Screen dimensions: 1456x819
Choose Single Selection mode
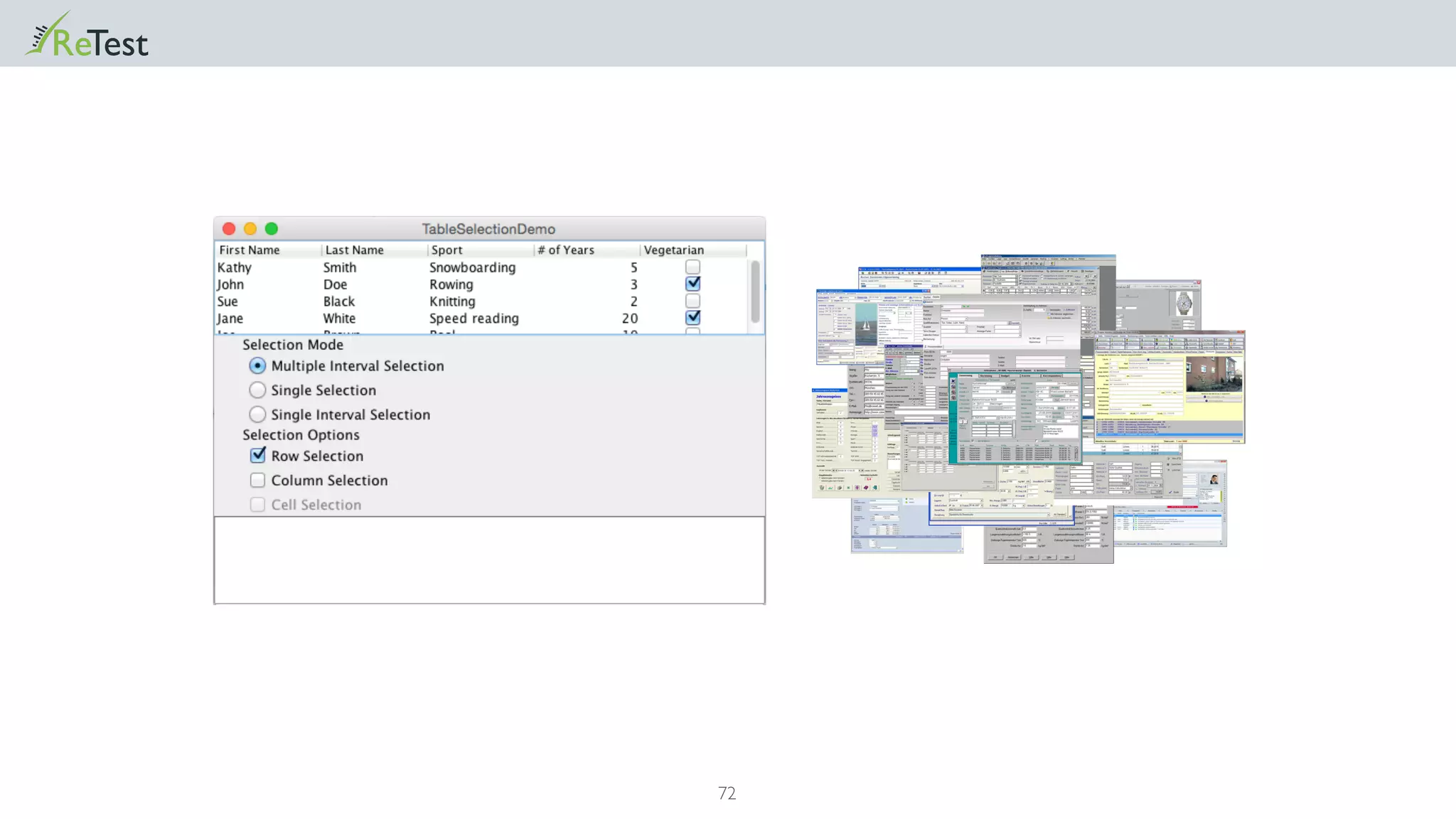coord(257,390)
